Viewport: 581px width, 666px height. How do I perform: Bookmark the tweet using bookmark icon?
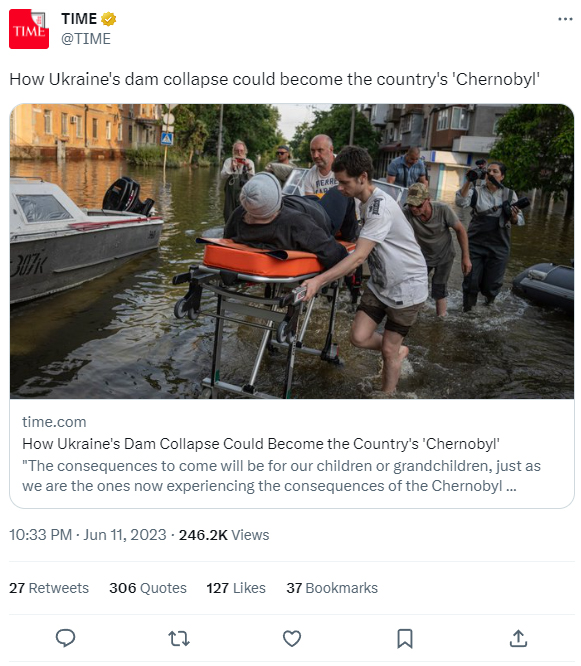[405, 638]
